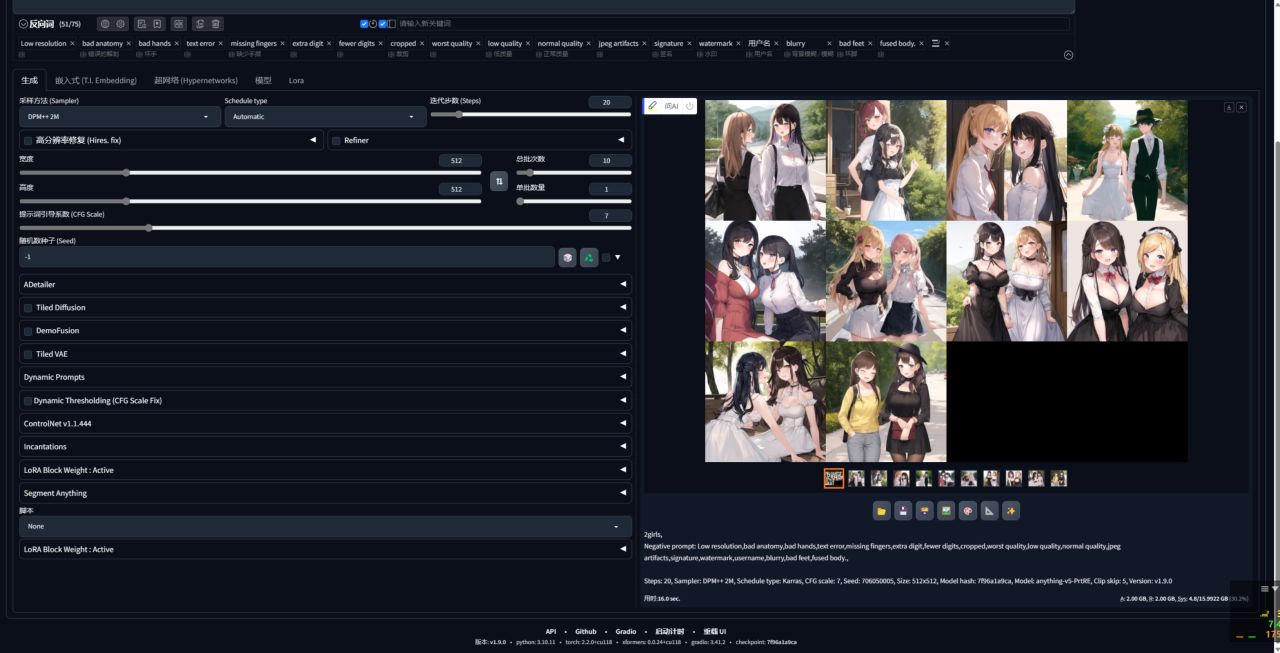Click the save image icon

tap(903, 511)
